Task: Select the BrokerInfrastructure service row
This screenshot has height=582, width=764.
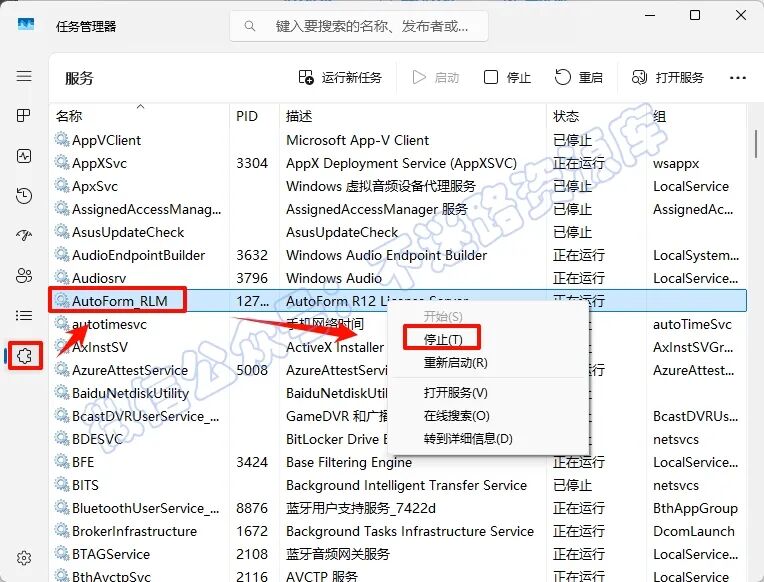Action: [x=398, y=531]
